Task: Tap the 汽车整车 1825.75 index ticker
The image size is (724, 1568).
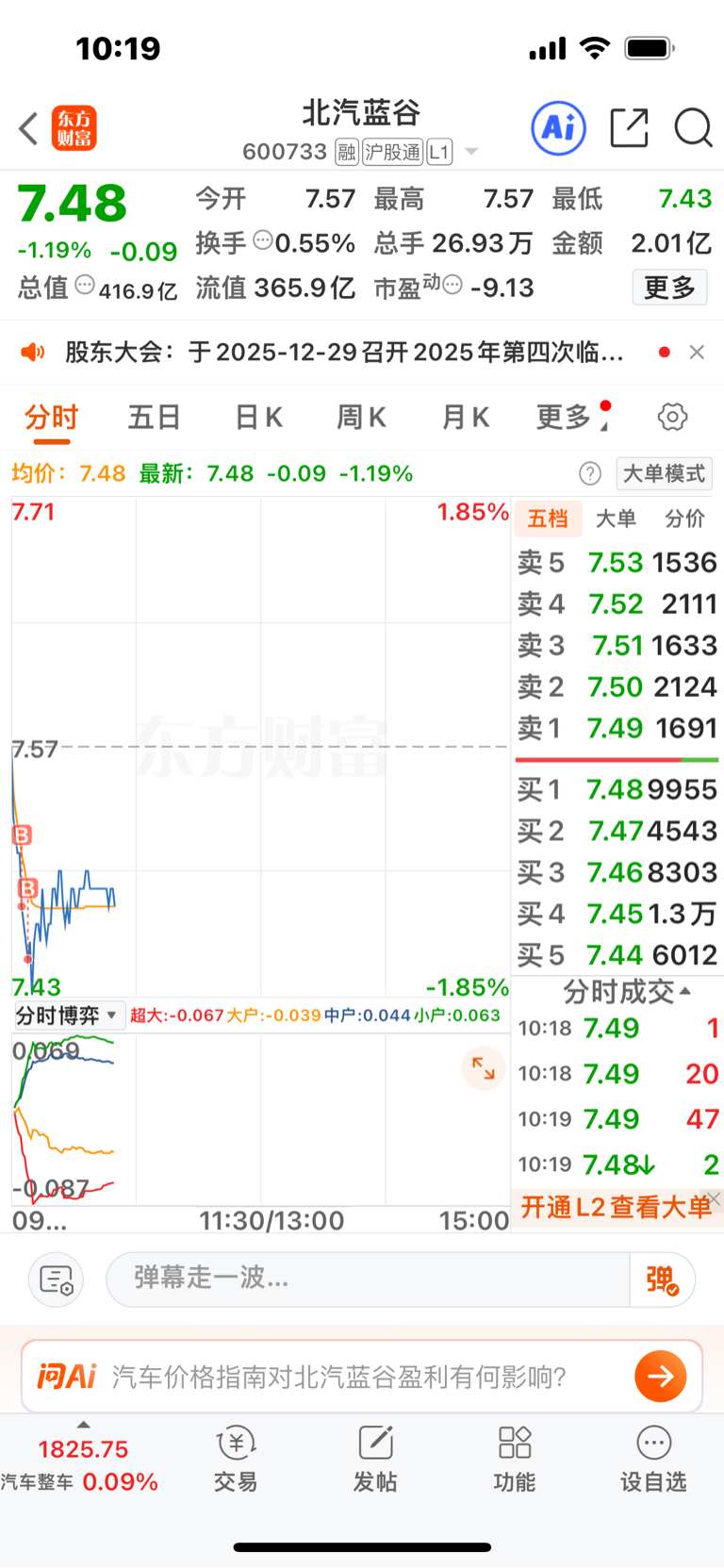Action: pos(80,1466)
